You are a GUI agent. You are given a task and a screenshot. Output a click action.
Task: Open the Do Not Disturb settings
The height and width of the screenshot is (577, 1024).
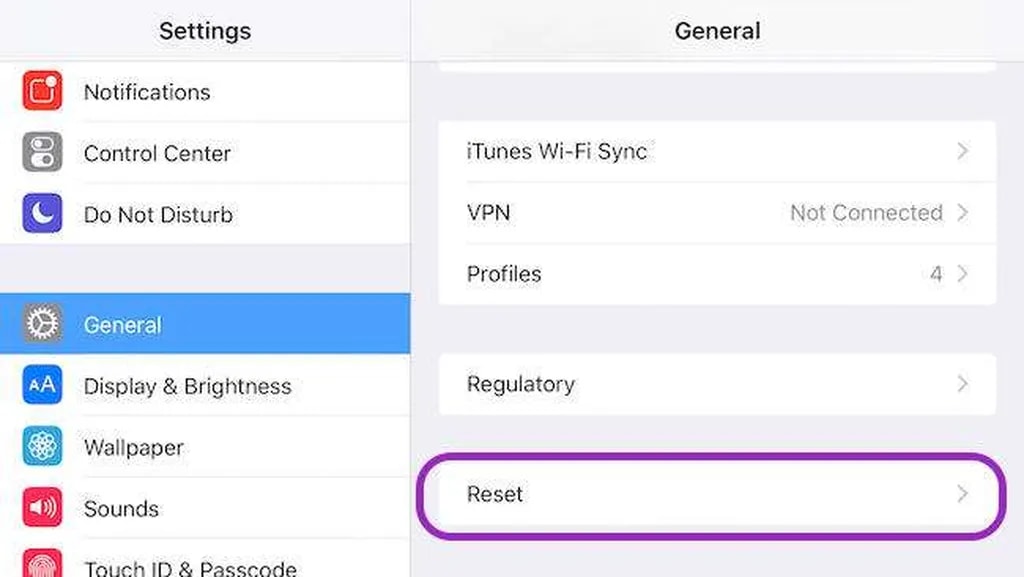(x=158, y=215)
